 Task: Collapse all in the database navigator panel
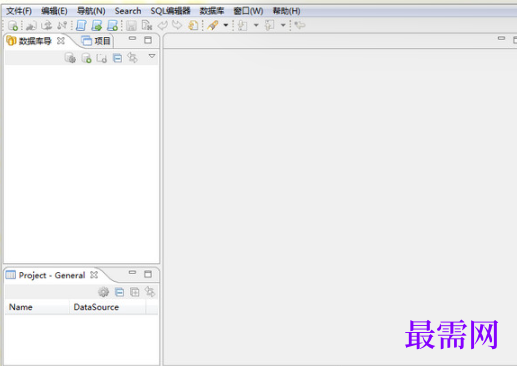(x=117, y=58)
